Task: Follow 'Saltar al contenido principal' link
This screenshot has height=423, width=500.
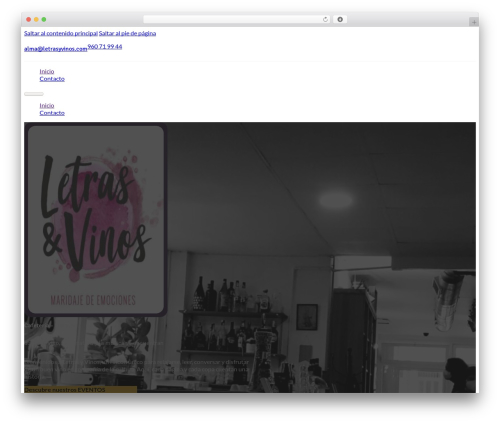Action: [61, 33]
